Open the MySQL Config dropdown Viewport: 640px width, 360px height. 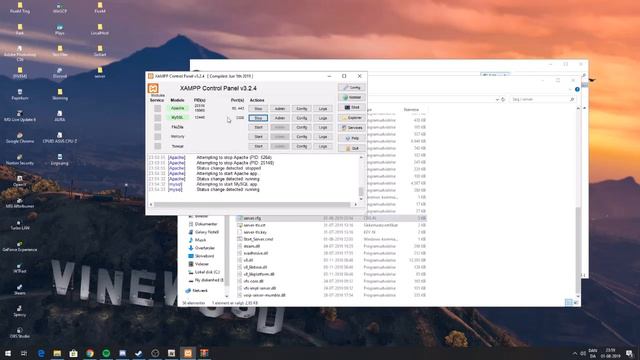[301, 118]
